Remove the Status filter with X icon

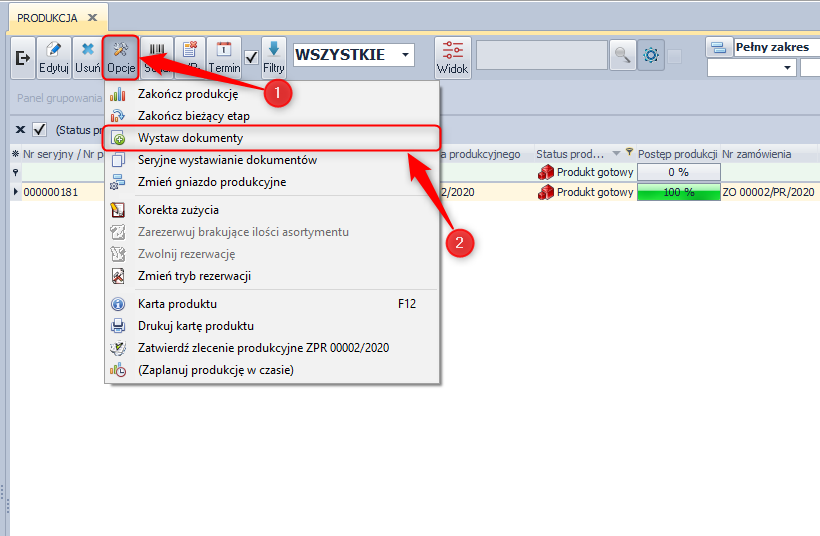coord(20,129)
